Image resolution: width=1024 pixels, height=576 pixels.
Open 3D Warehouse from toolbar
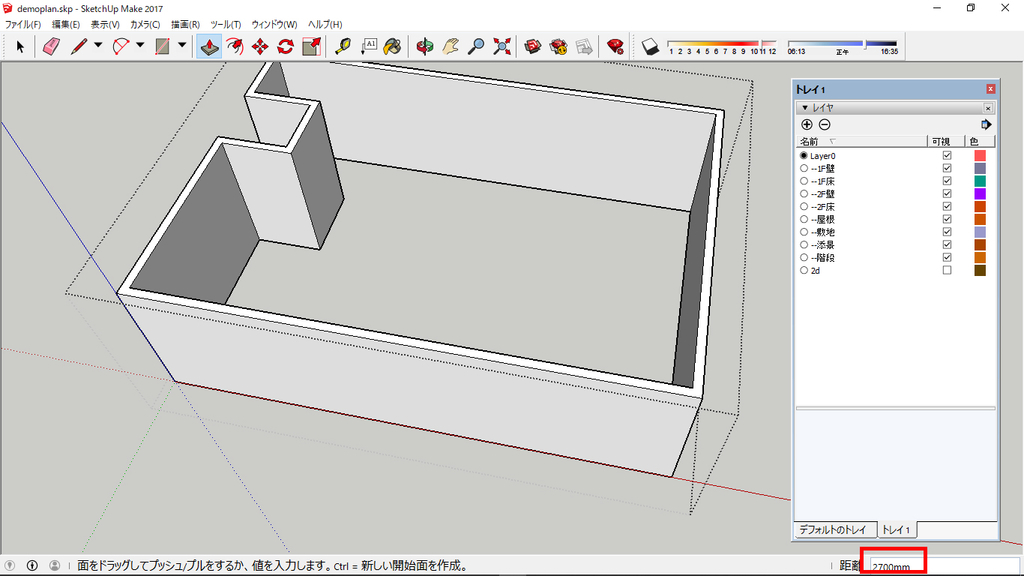pyautogui.click(x=533, y=46)
